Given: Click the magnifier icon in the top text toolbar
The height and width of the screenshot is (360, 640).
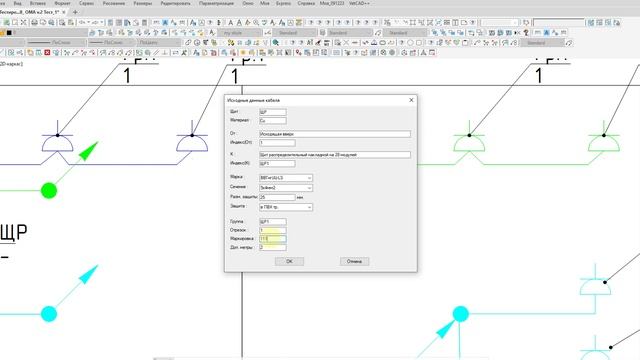Looking at the screenshot, I should [256, 22].
